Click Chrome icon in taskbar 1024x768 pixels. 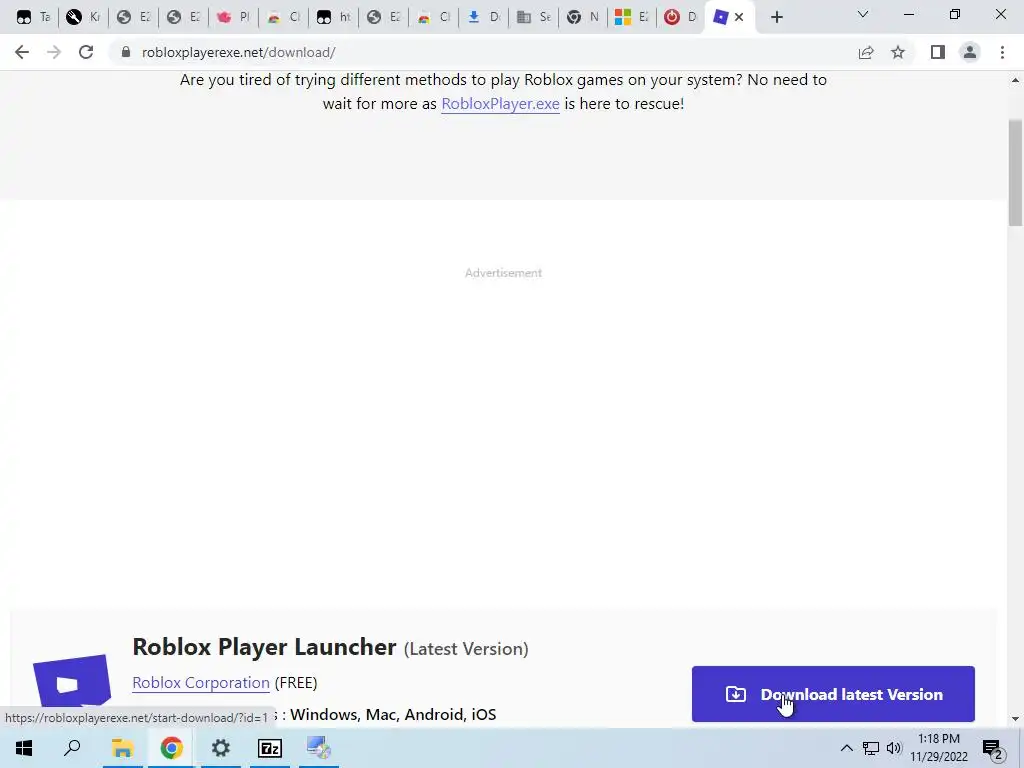(x=171, y=748)
